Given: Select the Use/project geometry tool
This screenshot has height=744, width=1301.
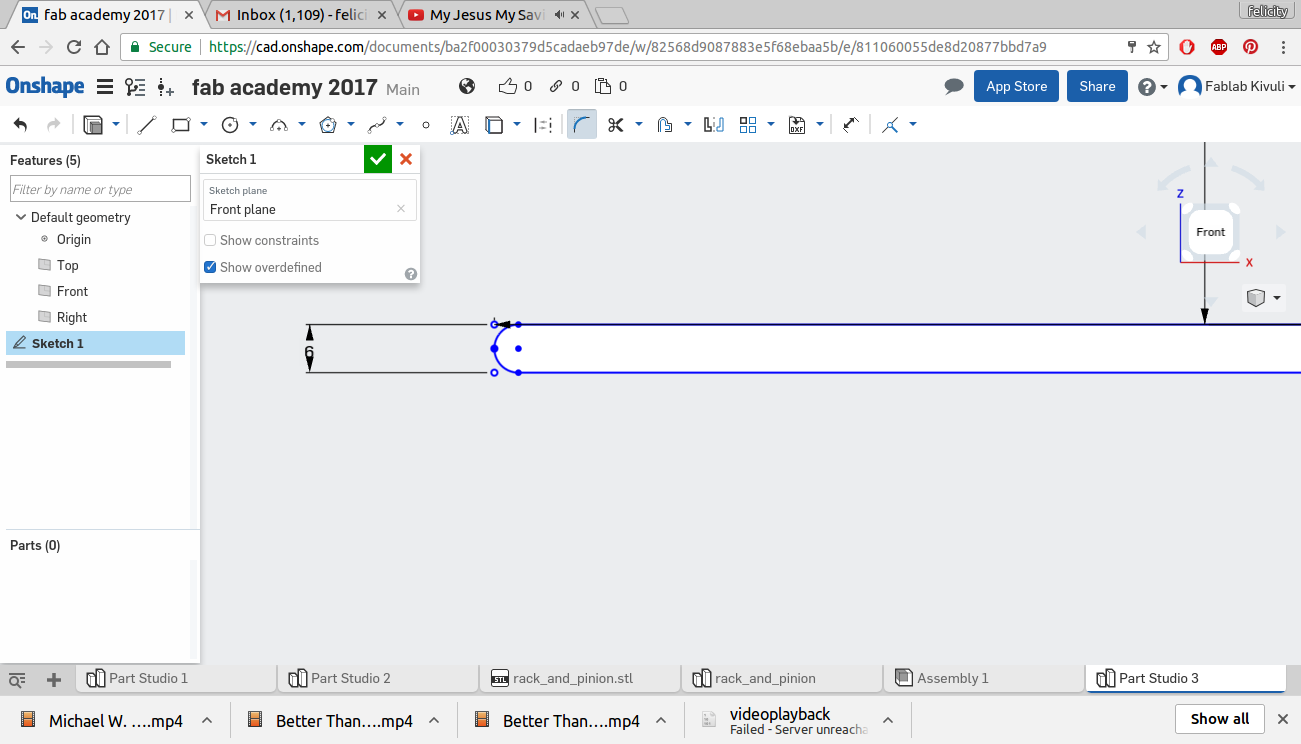Looking at the screenshot, I should click(494, 125).
